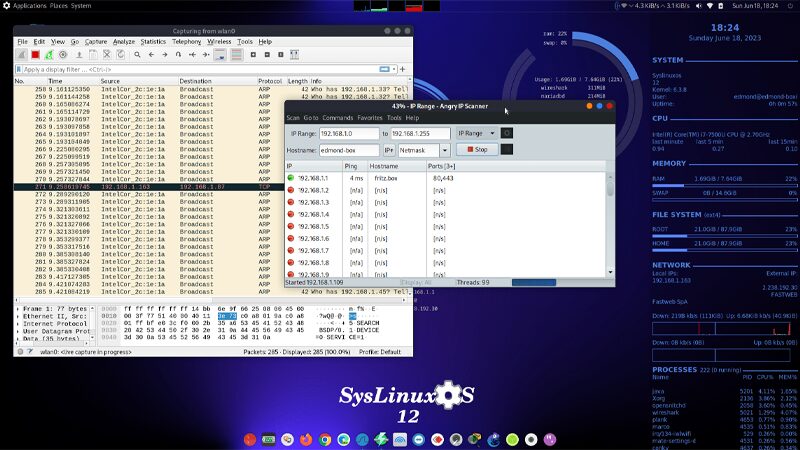This screenshot has width=800, height=450.
Task: Open the Statistics menu in Wireshark
Action: 153,41
